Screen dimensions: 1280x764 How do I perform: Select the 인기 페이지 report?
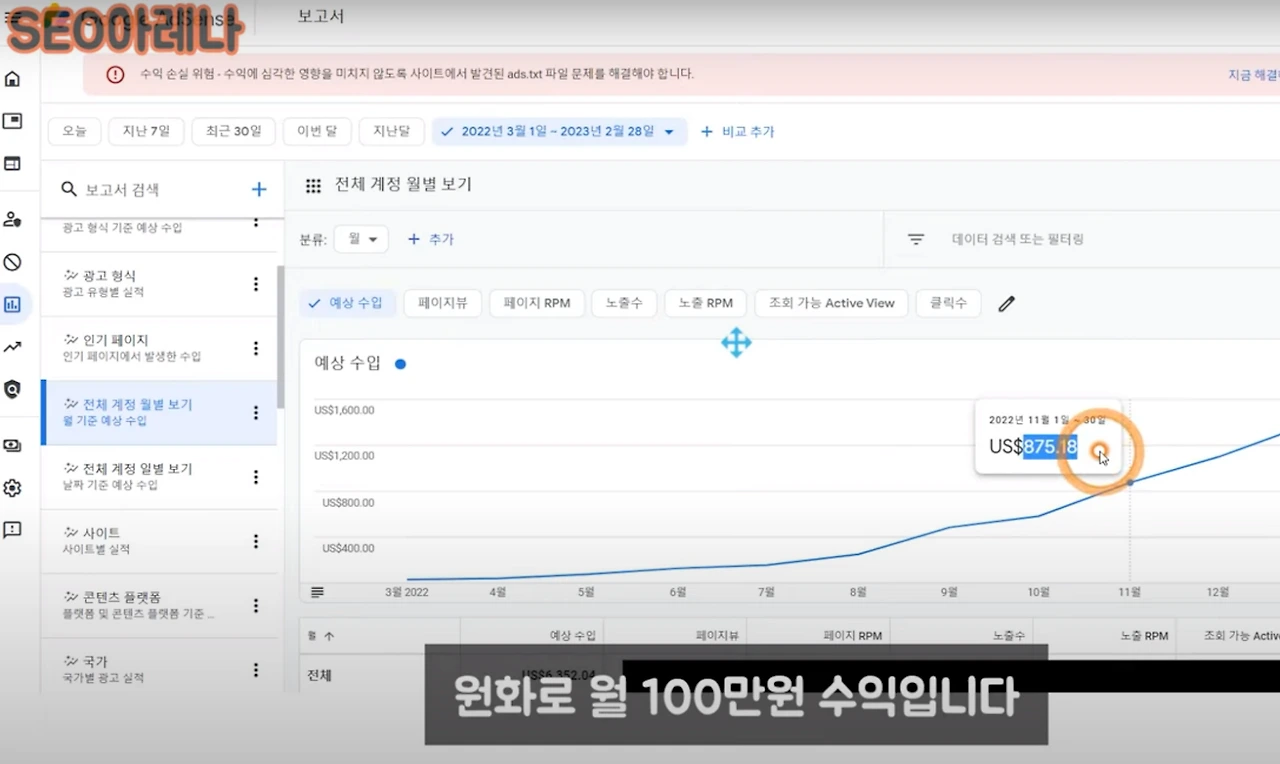pyautogui.click(x=159, y=348)
